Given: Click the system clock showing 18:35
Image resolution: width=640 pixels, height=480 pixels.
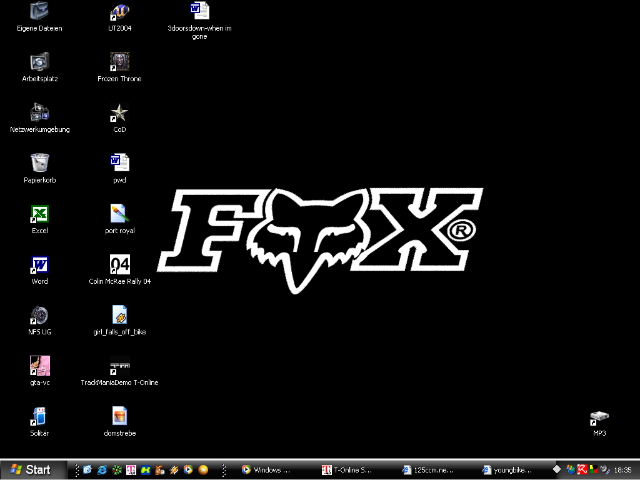Looking at the screenshot, I should 623,470.
